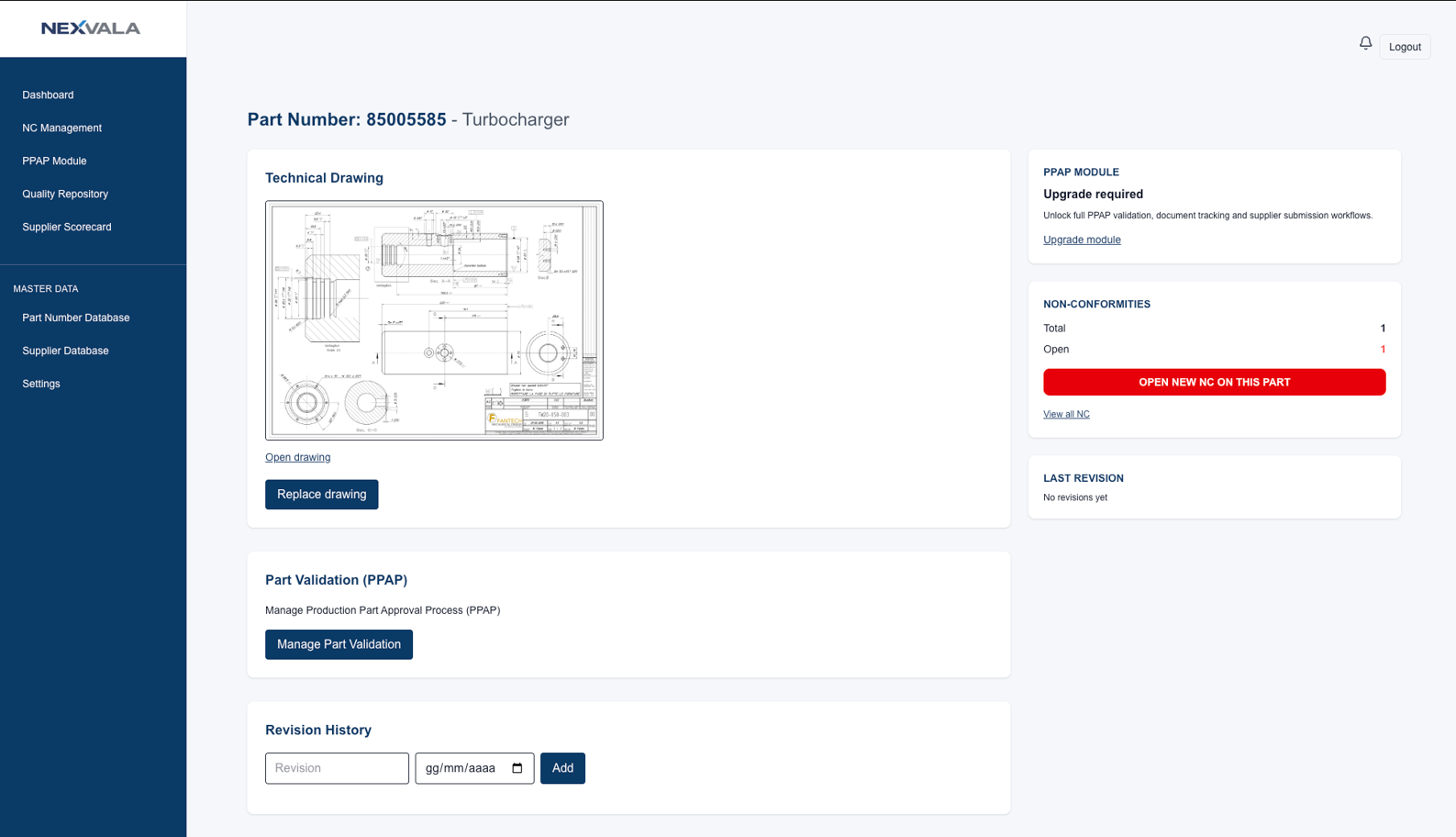This screenshot has height=837, width=1456.
Task: Log out with the Logout button
Action: point(1405,47)
